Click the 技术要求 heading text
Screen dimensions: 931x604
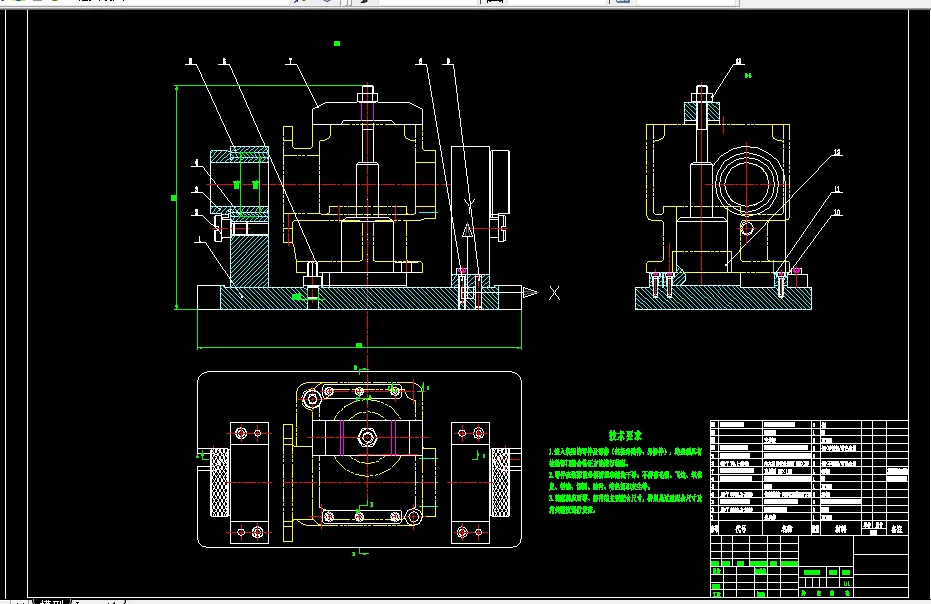coord(625,435)
